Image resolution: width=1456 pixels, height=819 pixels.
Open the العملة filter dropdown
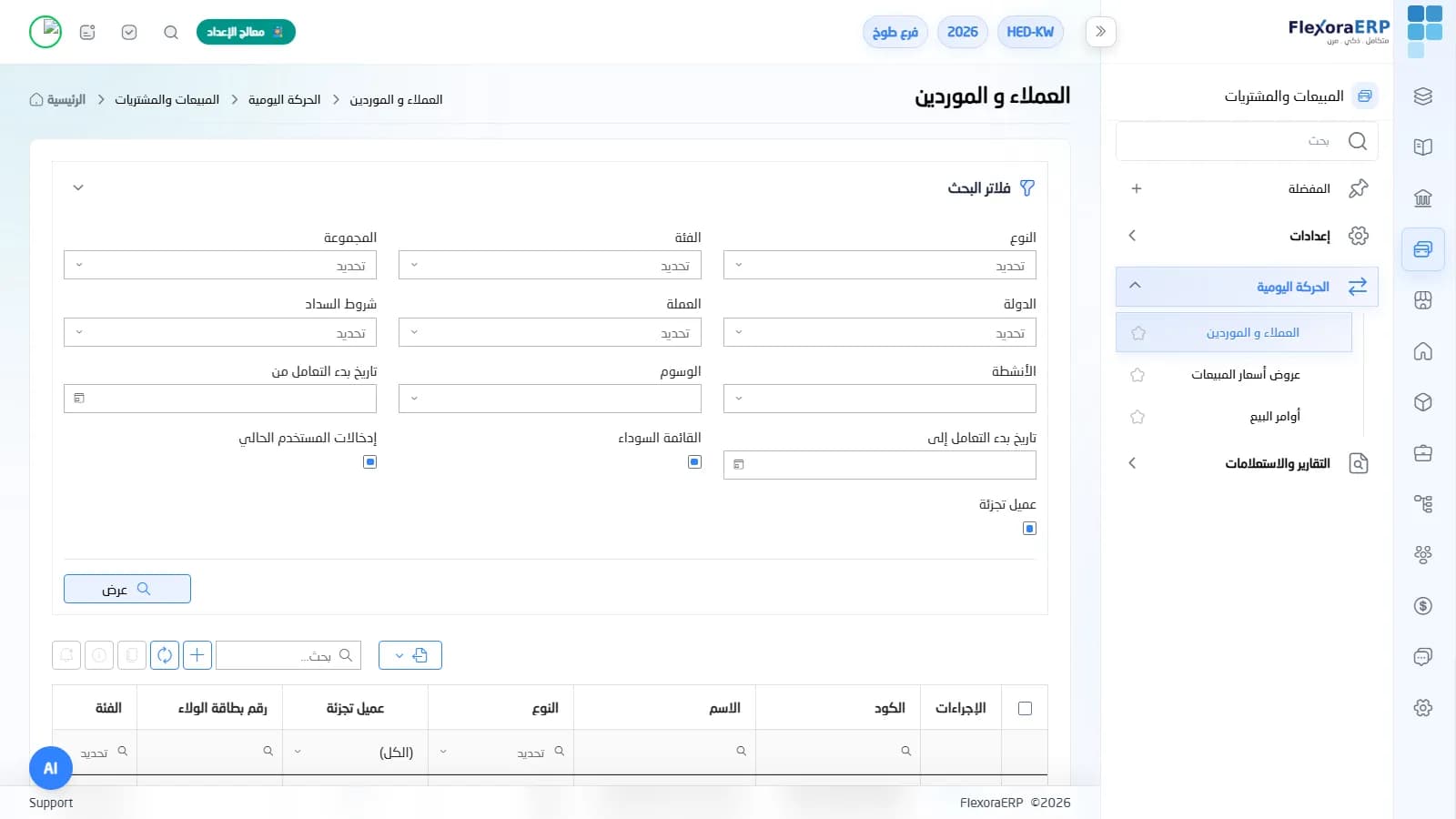pyautogui.click(x=550, y=333)
